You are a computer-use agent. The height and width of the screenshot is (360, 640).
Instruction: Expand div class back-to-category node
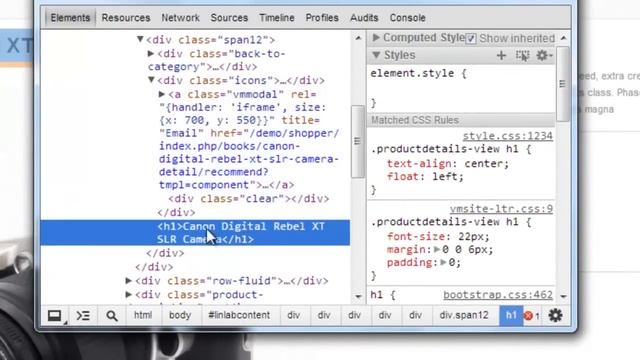(151, 53)
